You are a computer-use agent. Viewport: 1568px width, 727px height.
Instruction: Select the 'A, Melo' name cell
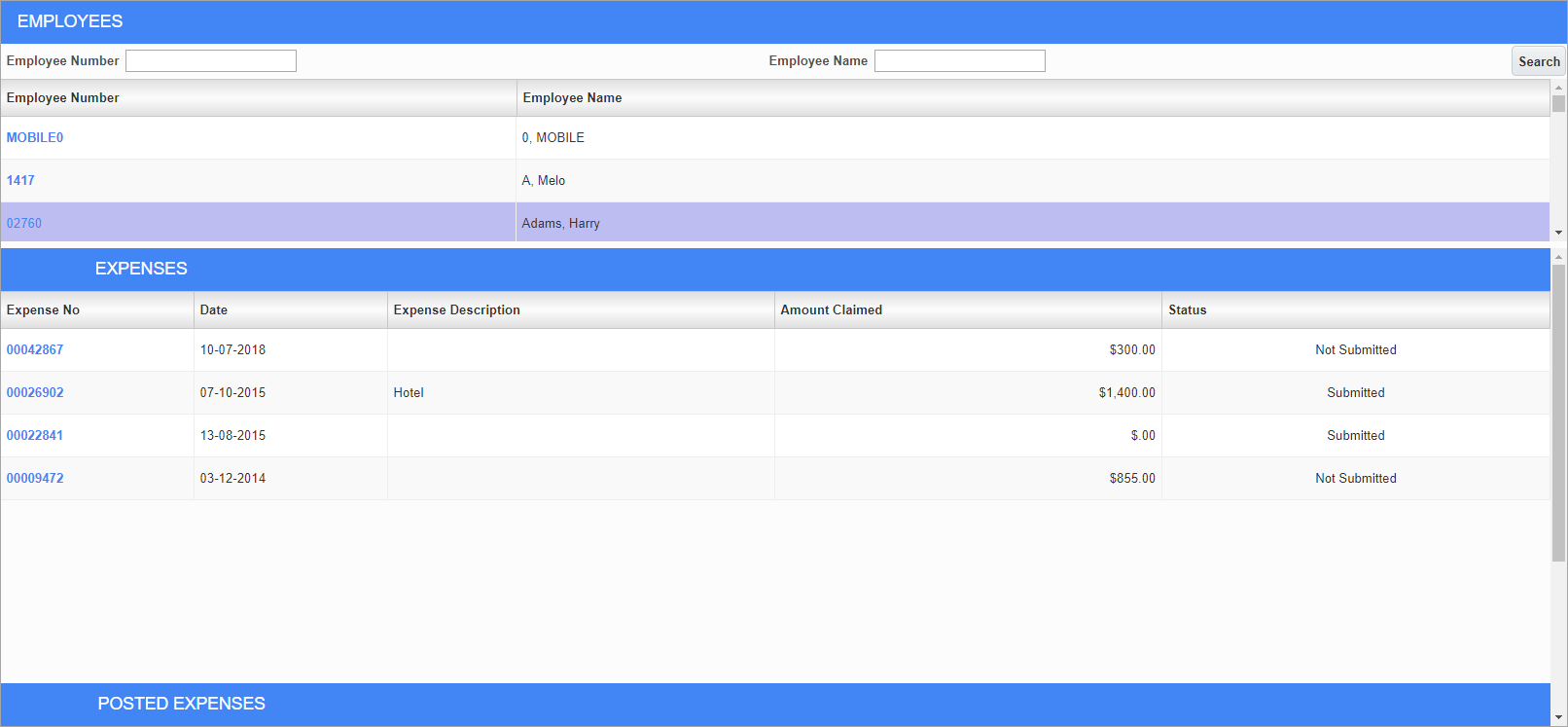[x=1033, y=181]
